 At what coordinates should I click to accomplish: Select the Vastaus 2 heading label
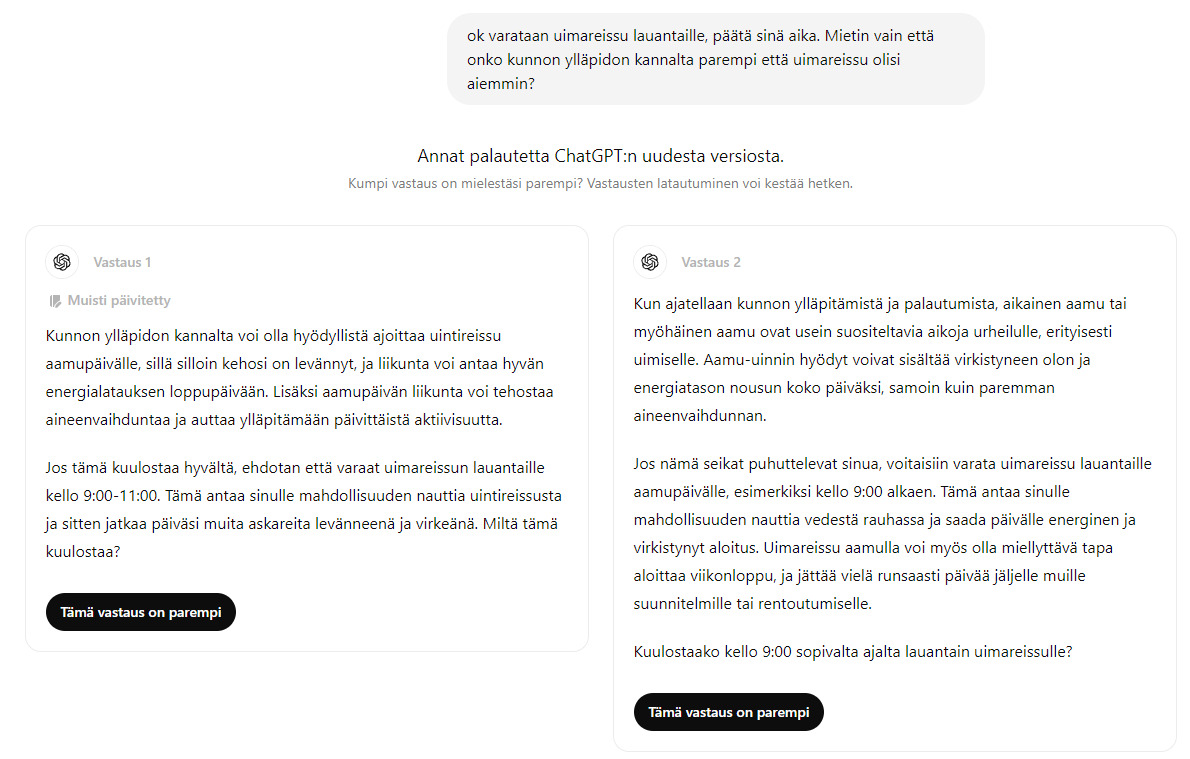711,263
